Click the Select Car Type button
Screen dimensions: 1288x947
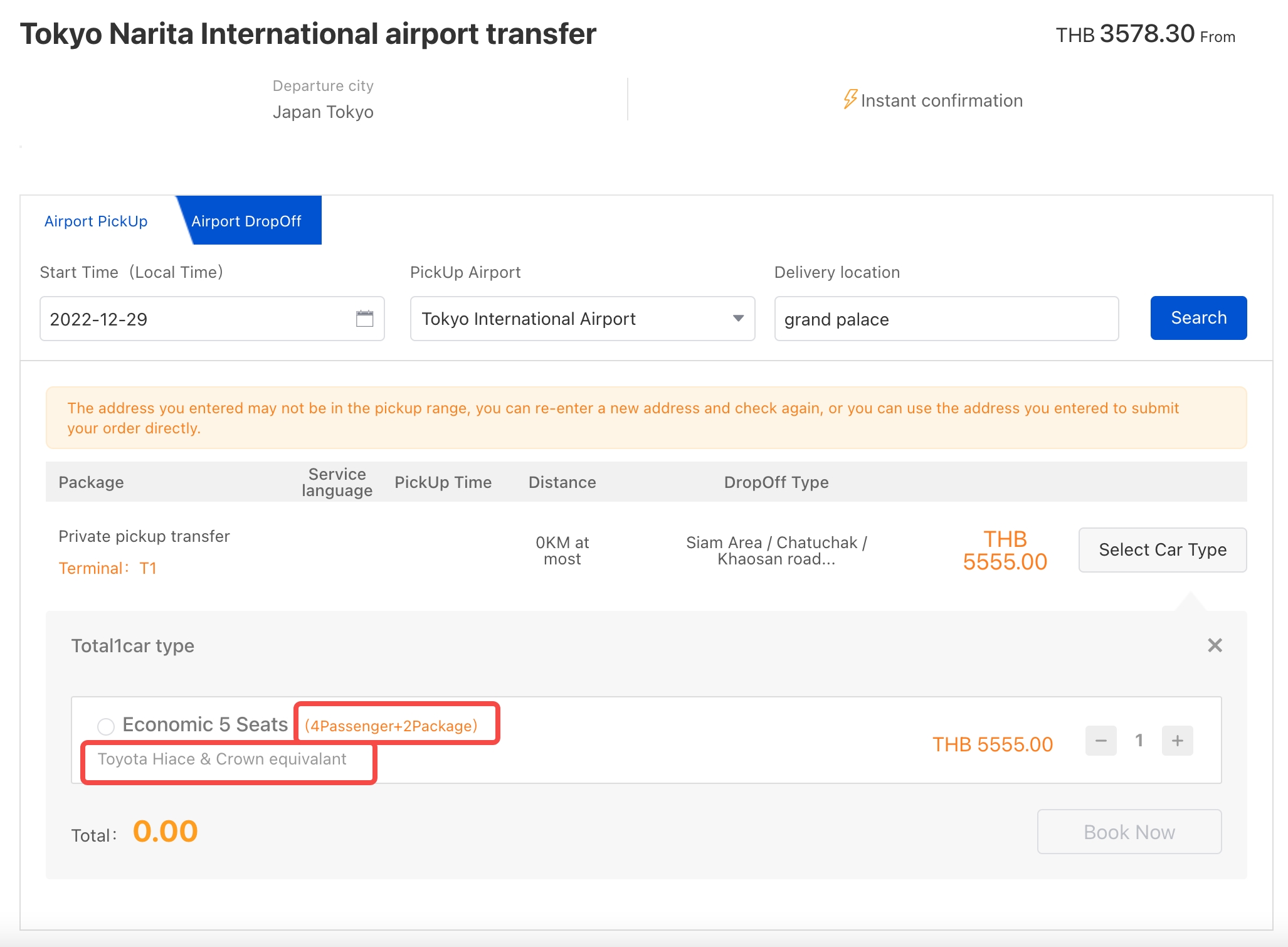1162,549
